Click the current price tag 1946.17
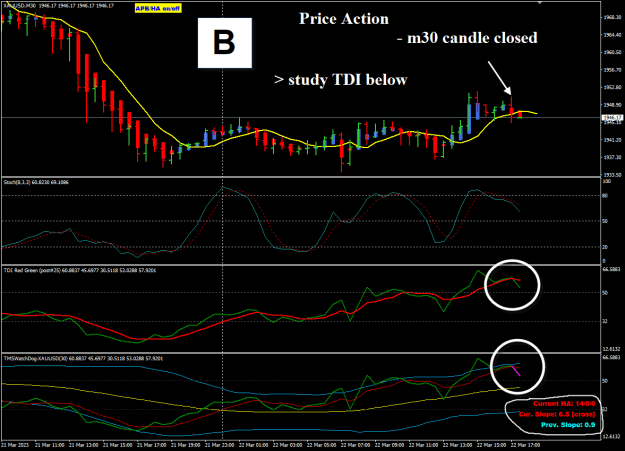This screenshot has width=625, height=451. point(612,118)
